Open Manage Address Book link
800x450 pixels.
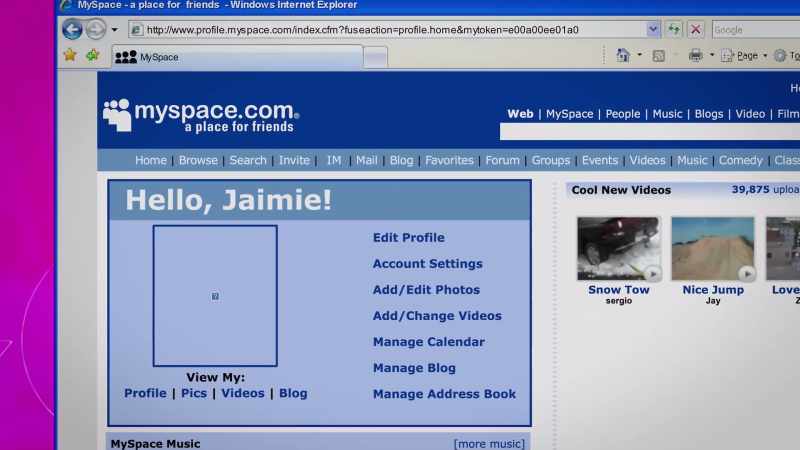444,394
